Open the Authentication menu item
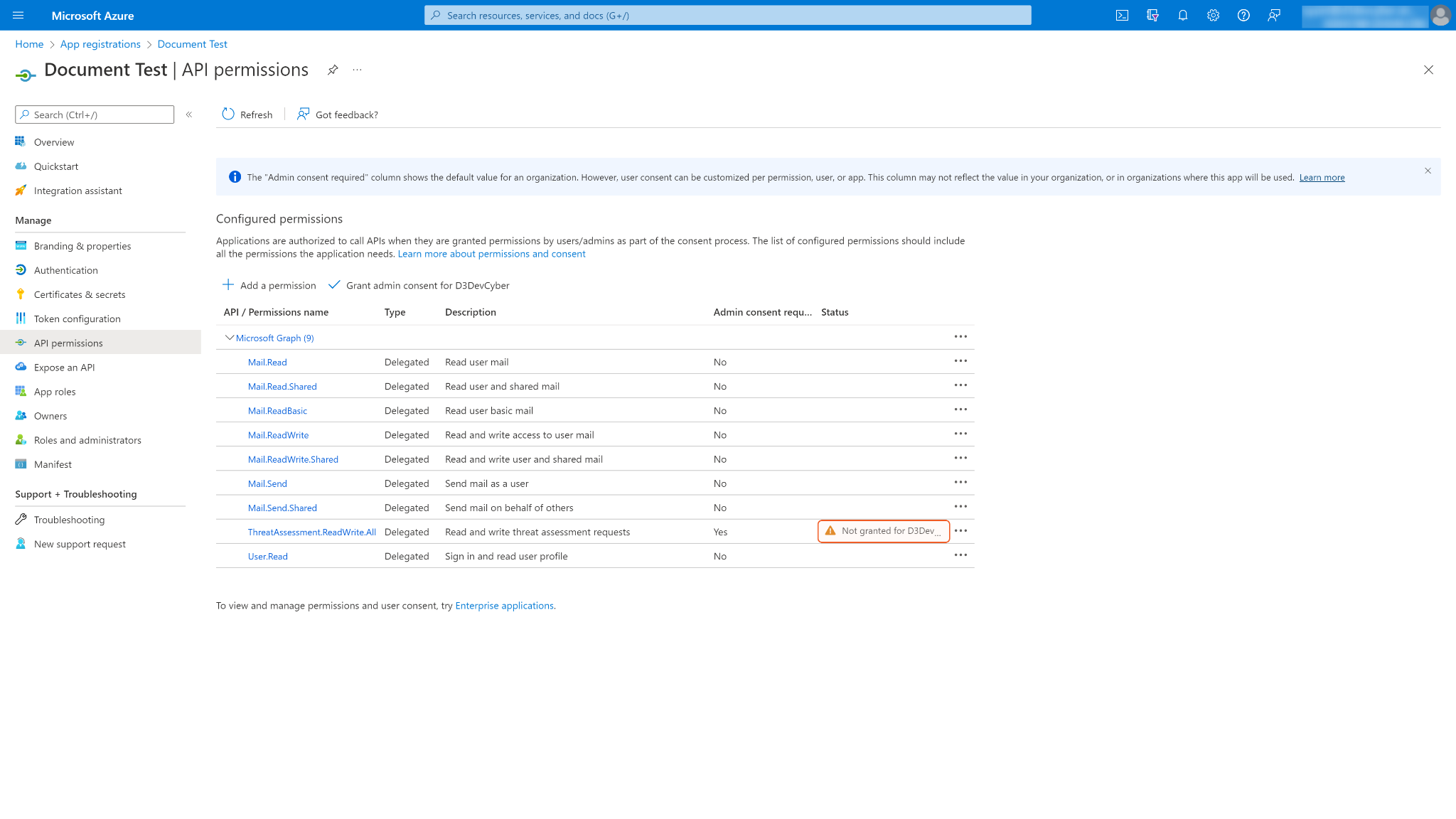The image size is (1456, 819). pyautogui.click(x=65, y=270)
